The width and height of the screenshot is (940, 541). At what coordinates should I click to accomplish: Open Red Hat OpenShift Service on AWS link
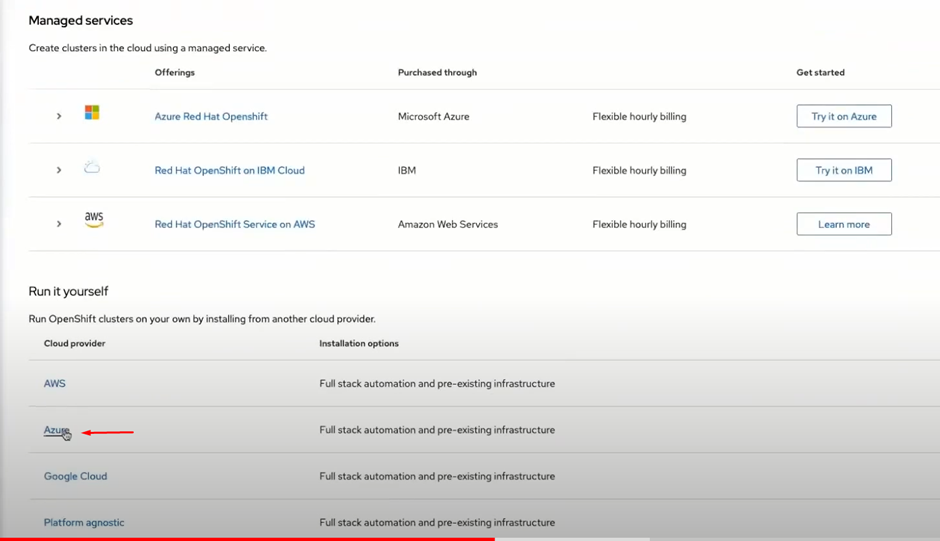click(x=234, y=224)
